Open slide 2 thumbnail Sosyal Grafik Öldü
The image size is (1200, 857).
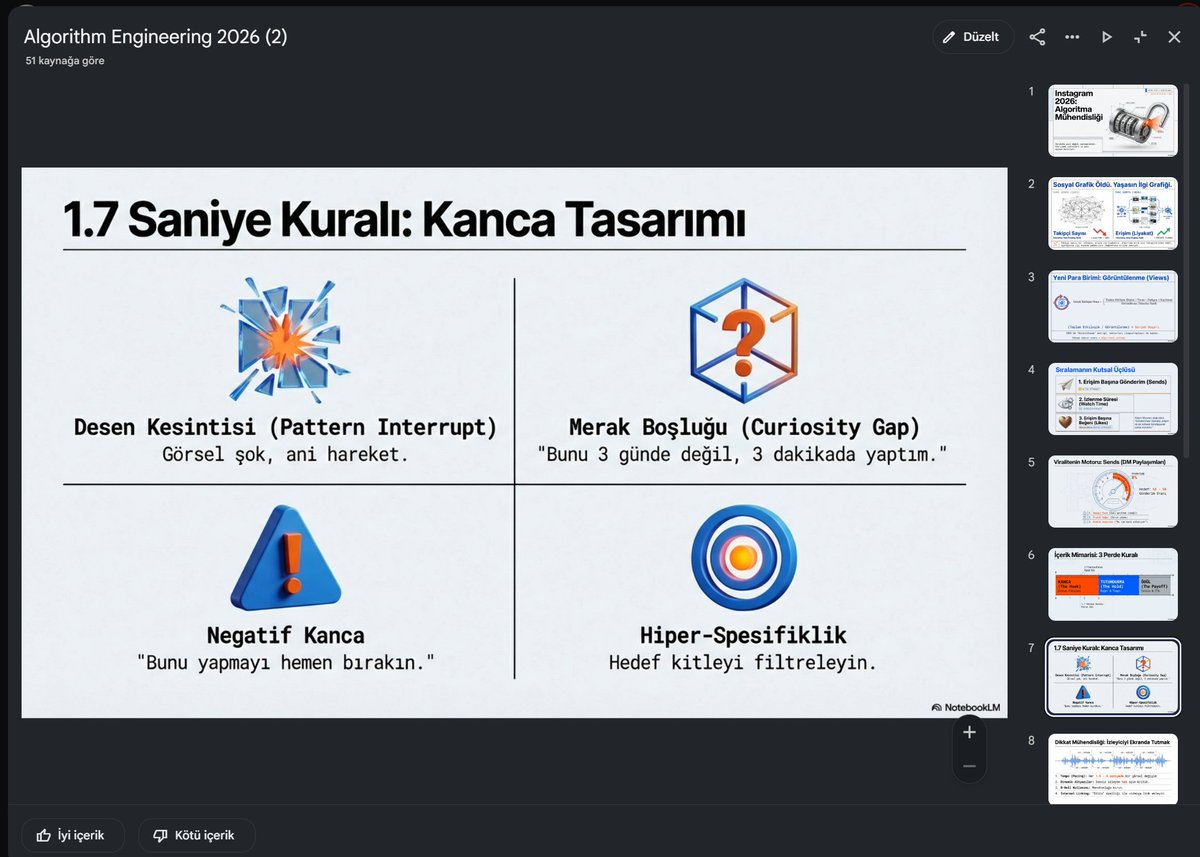pos(1113,213)
